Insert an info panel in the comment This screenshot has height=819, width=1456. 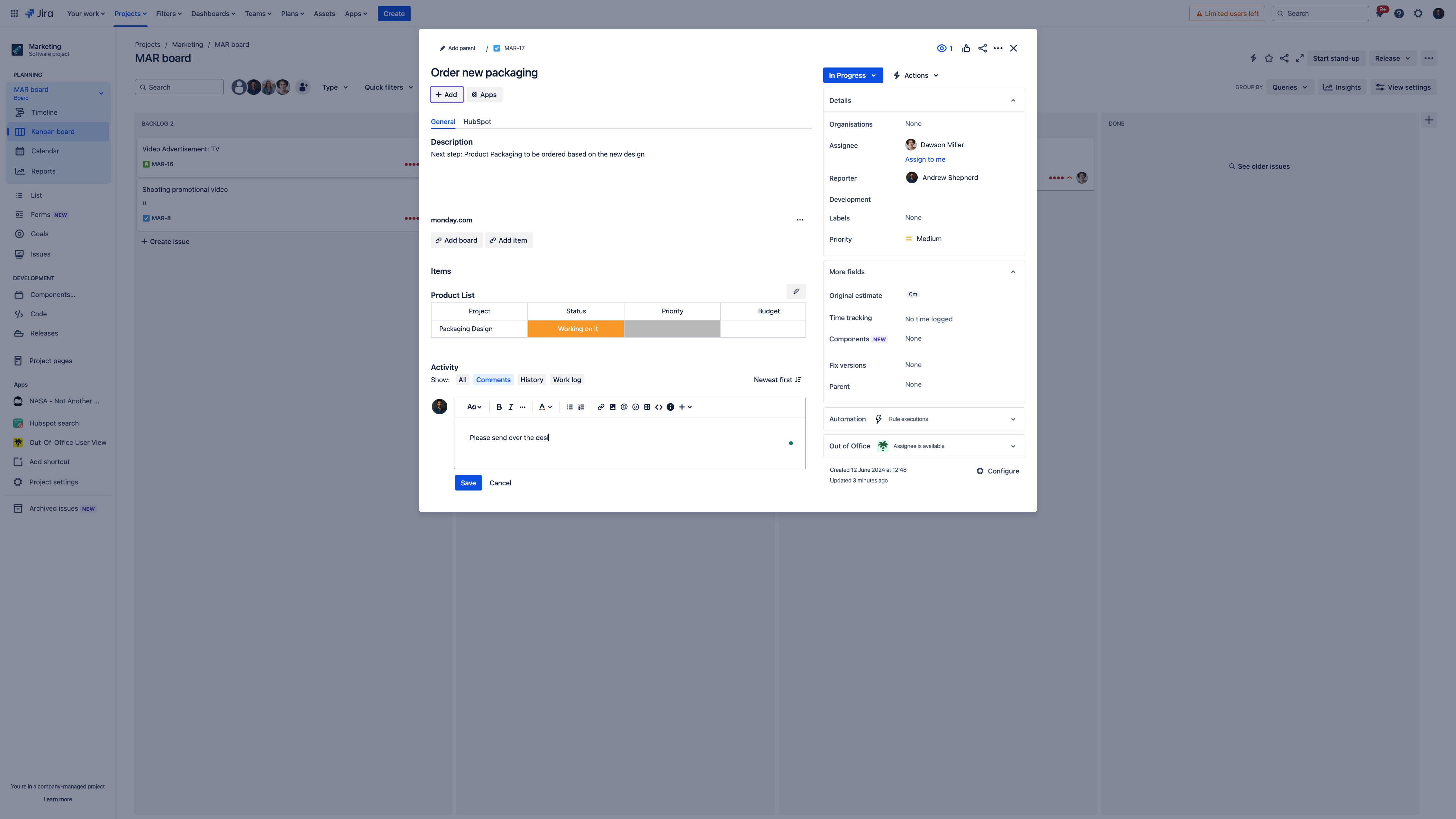[670, 407]
